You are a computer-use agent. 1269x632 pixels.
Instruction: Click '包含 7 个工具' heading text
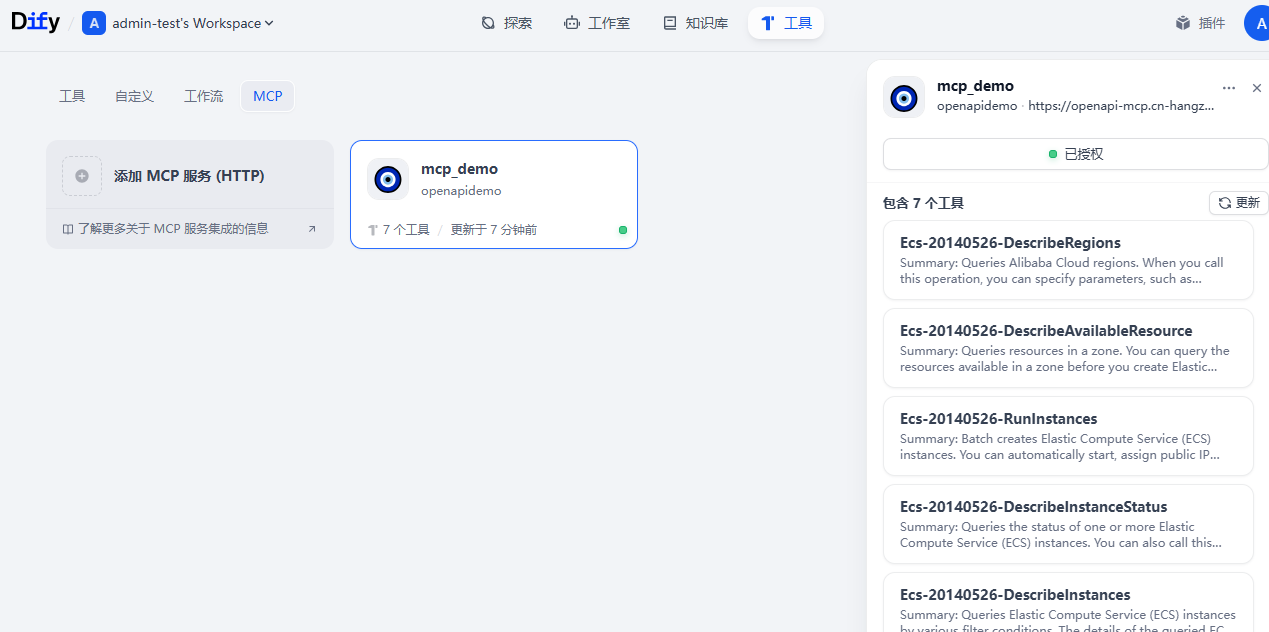coord(923,203)
